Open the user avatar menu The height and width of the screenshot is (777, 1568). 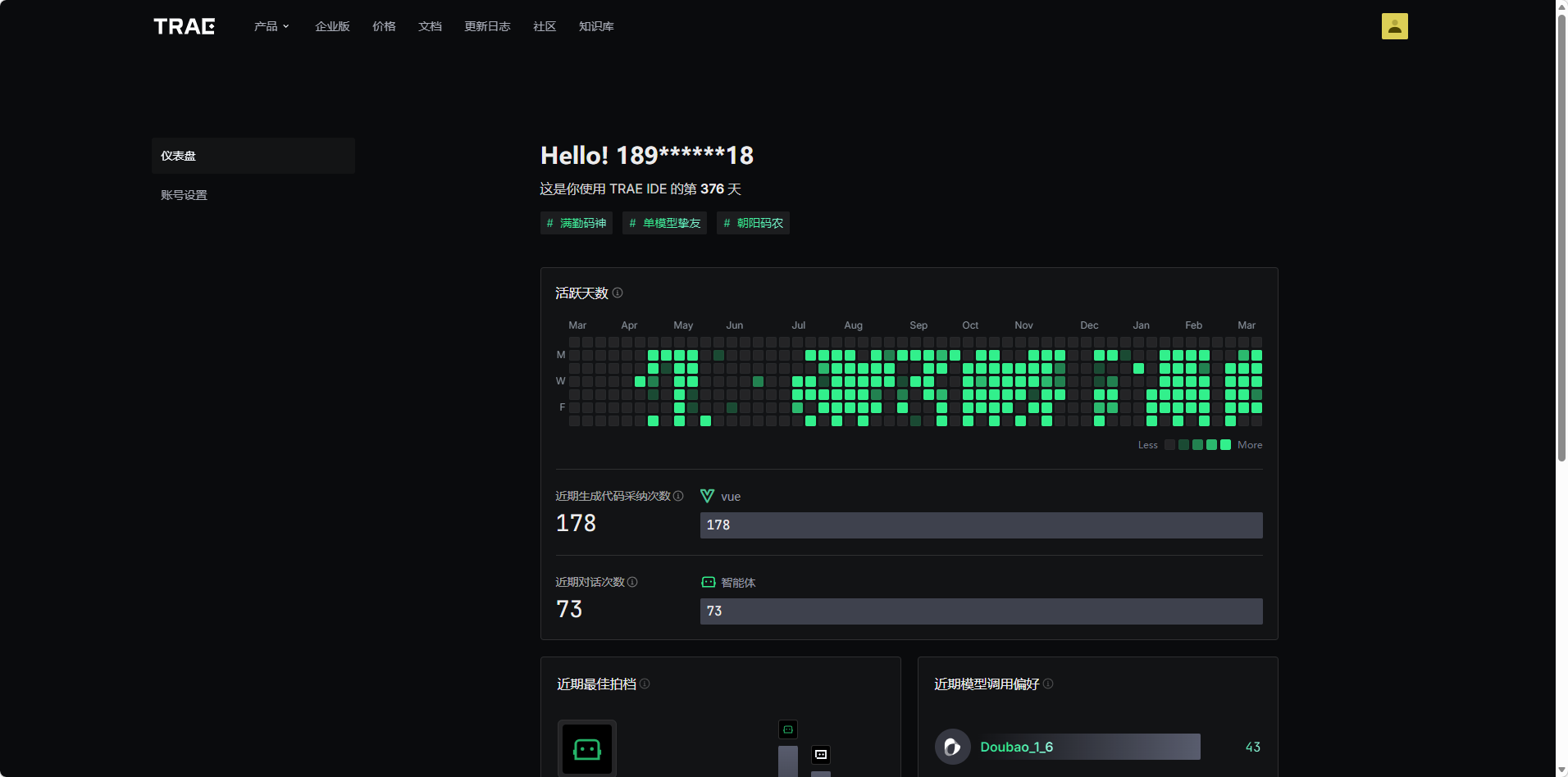(x=1394, y=26)
